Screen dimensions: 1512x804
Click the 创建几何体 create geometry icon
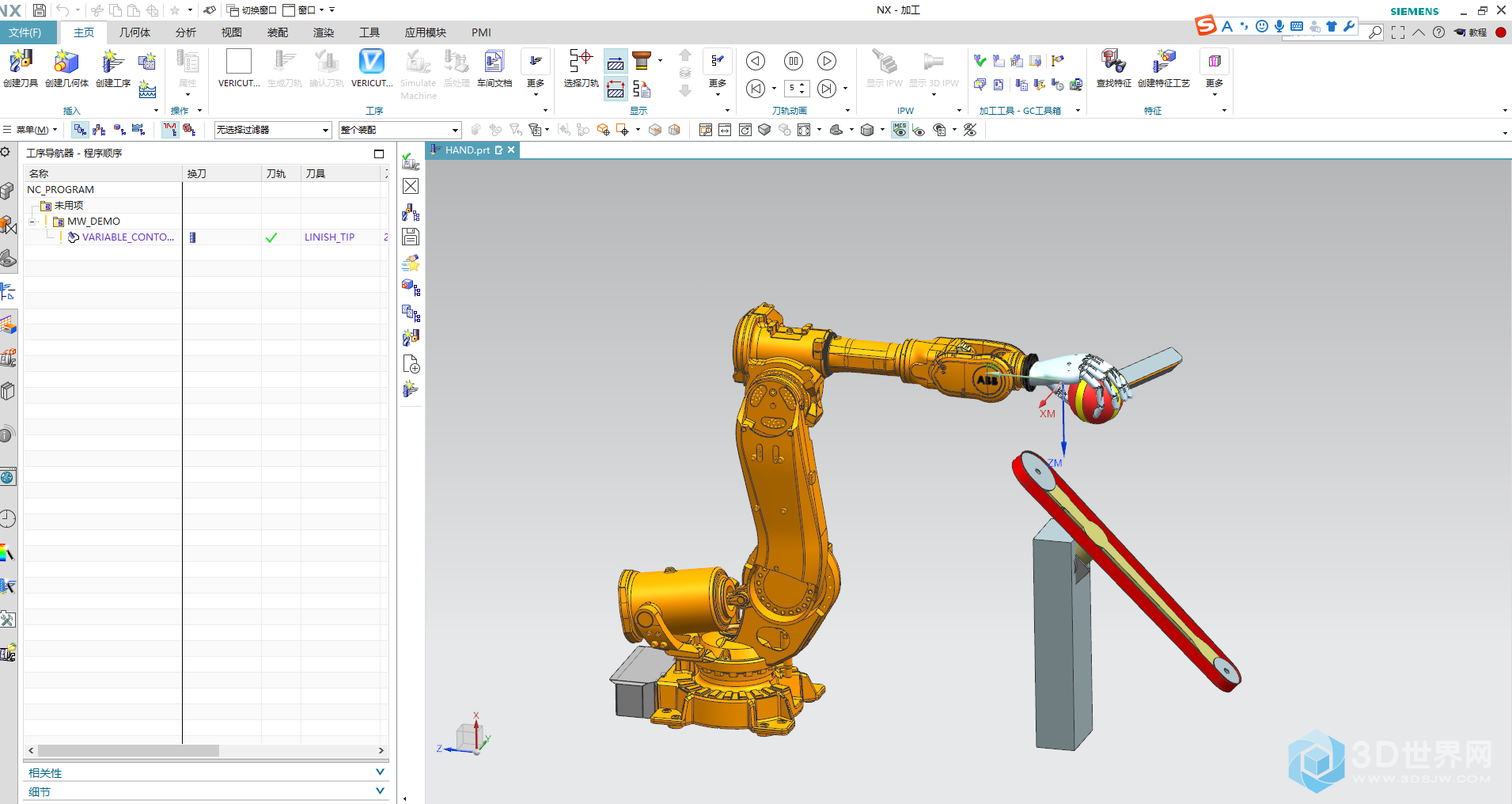(x=66, y=68)
